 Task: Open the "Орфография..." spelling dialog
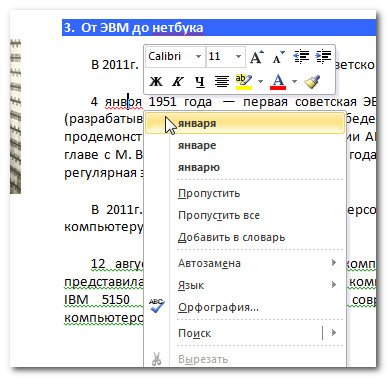tap(245, 307)
